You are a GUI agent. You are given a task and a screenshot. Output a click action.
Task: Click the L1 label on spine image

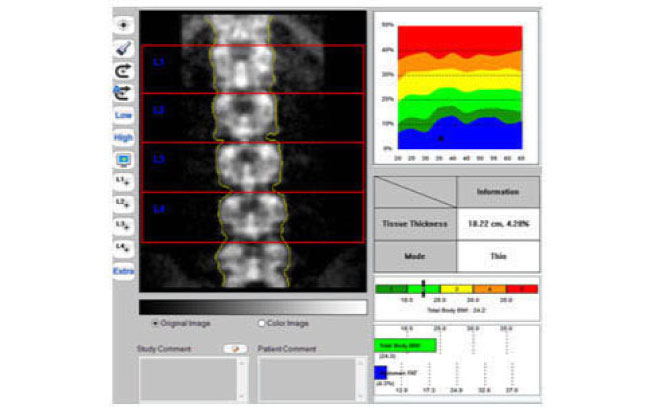(x=159, y=62)
